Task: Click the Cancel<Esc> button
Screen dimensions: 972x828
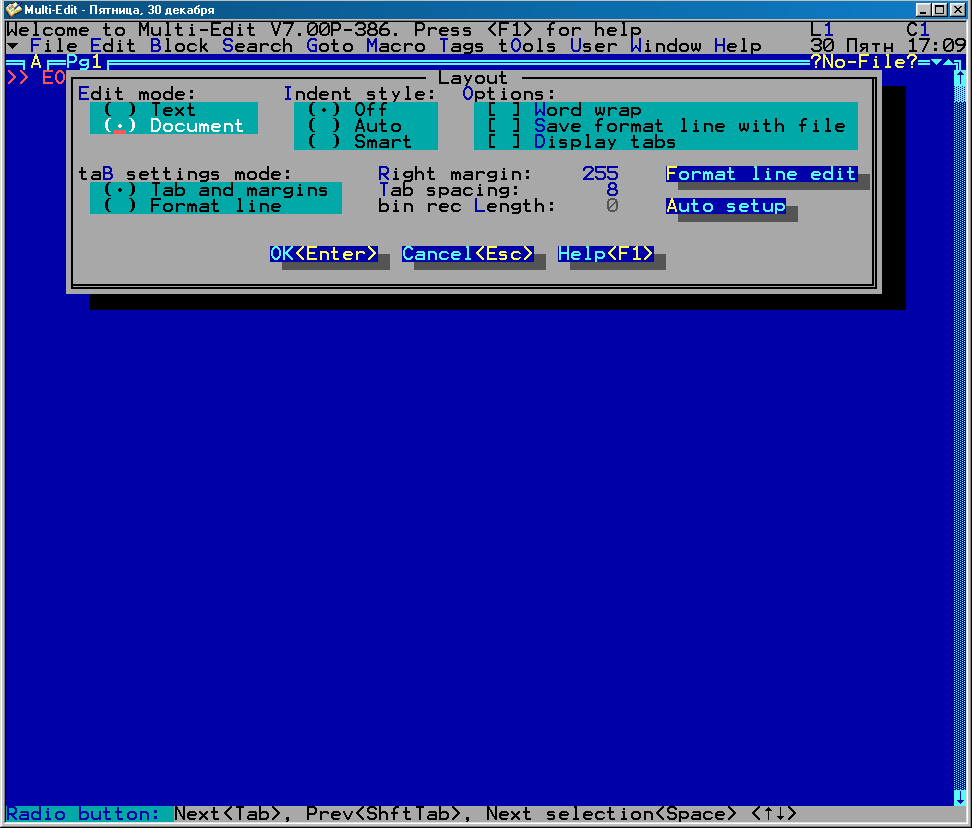Action: coord(467,253)
